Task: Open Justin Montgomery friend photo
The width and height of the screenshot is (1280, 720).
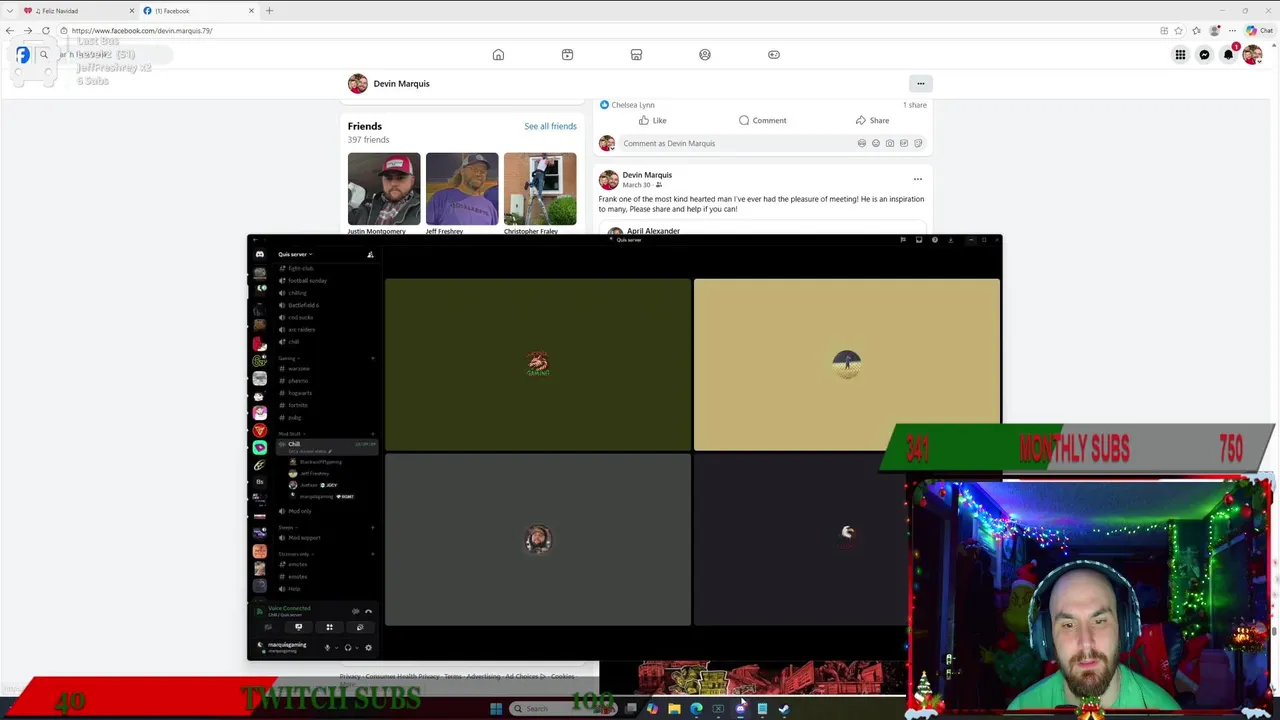Action: tap(384, 189)
